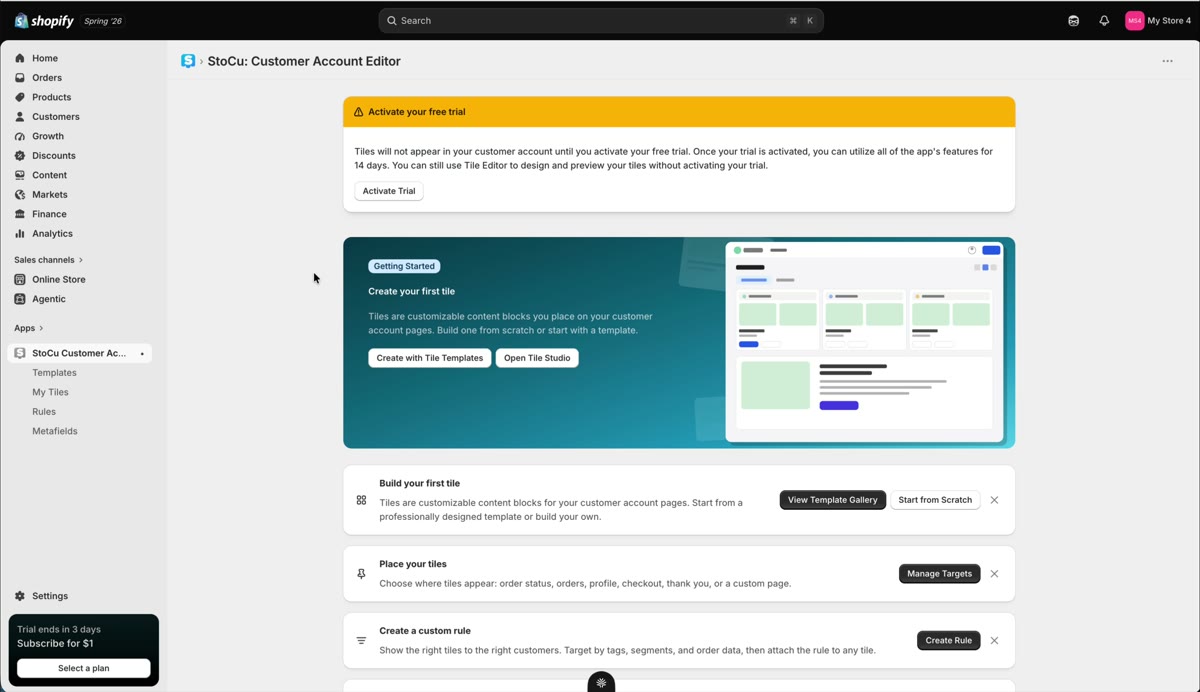Open notifications bell
This screenshot has width=1200, height=692.
[x=1104, y=21]
